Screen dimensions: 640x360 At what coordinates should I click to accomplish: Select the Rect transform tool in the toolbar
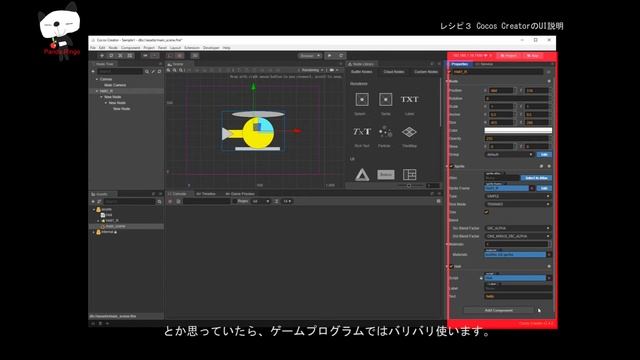coord(130,56)
